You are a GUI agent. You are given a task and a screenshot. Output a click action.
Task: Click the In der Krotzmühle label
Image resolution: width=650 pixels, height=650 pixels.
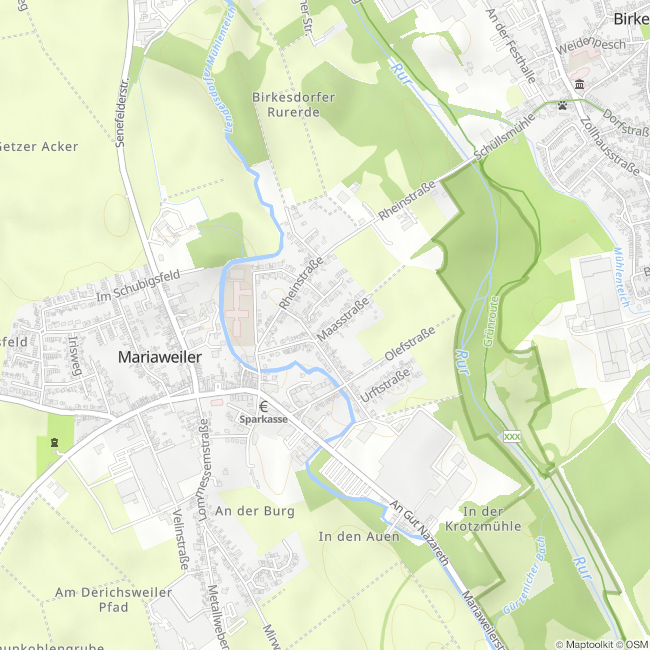point(483,519)
